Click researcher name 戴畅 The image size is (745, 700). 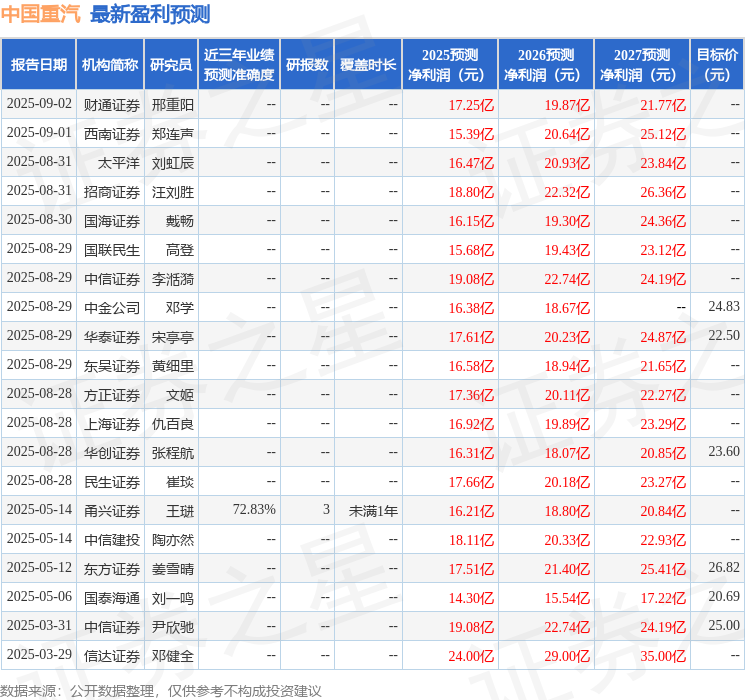tap(180, 221)
